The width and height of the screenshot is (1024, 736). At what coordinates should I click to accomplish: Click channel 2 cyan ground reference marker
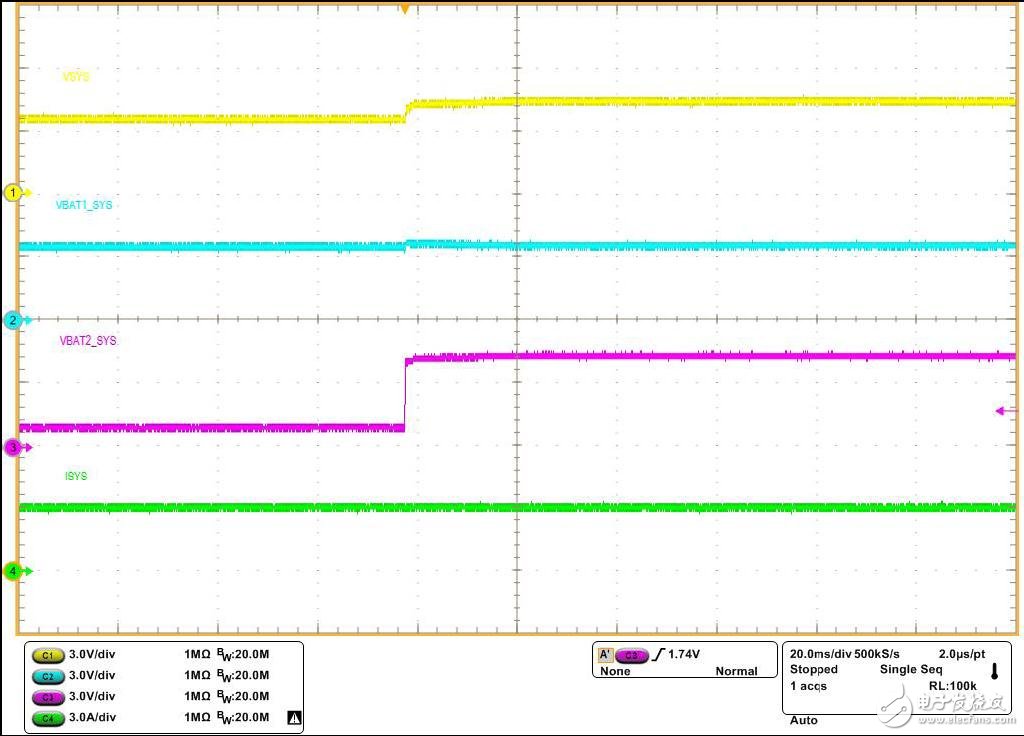click(x=14, y=320)
